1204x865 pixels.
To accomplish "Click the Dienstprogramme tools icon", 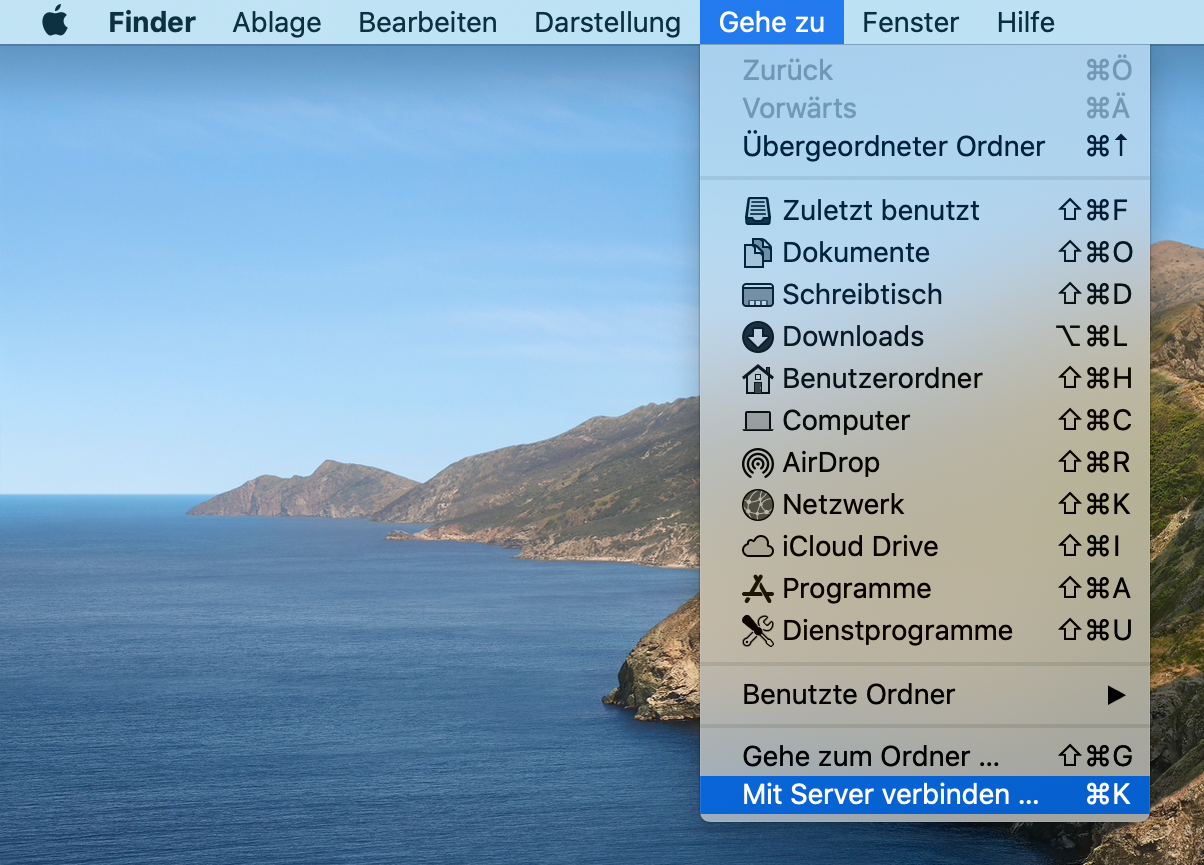I will (x=758, y=631).
